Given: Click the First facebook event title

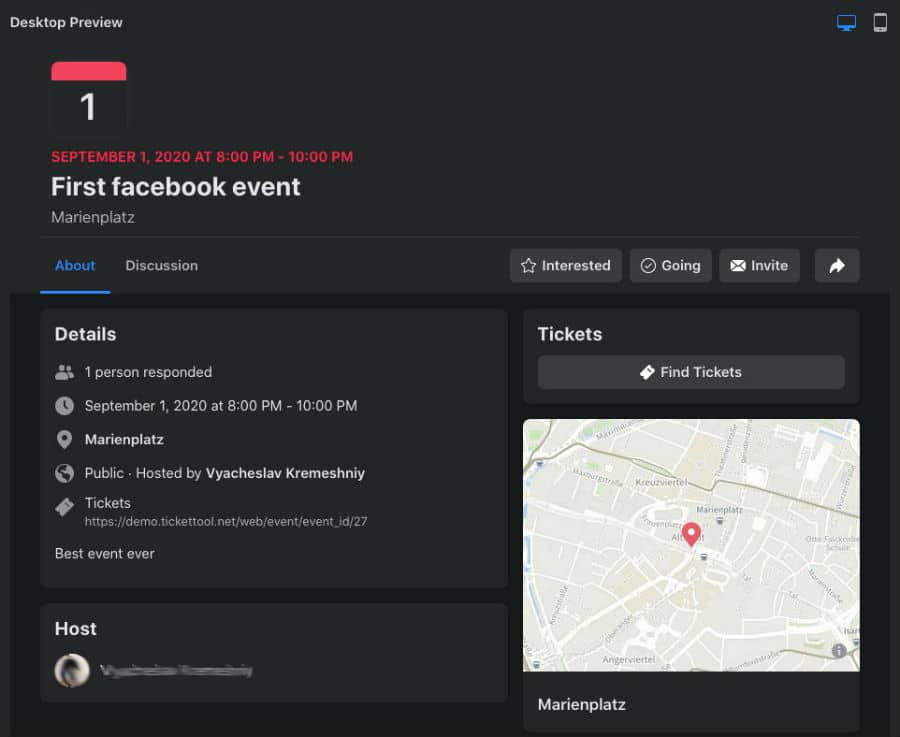Looking at the screenshot, I should pyautogui.click(x=176, y=187).
